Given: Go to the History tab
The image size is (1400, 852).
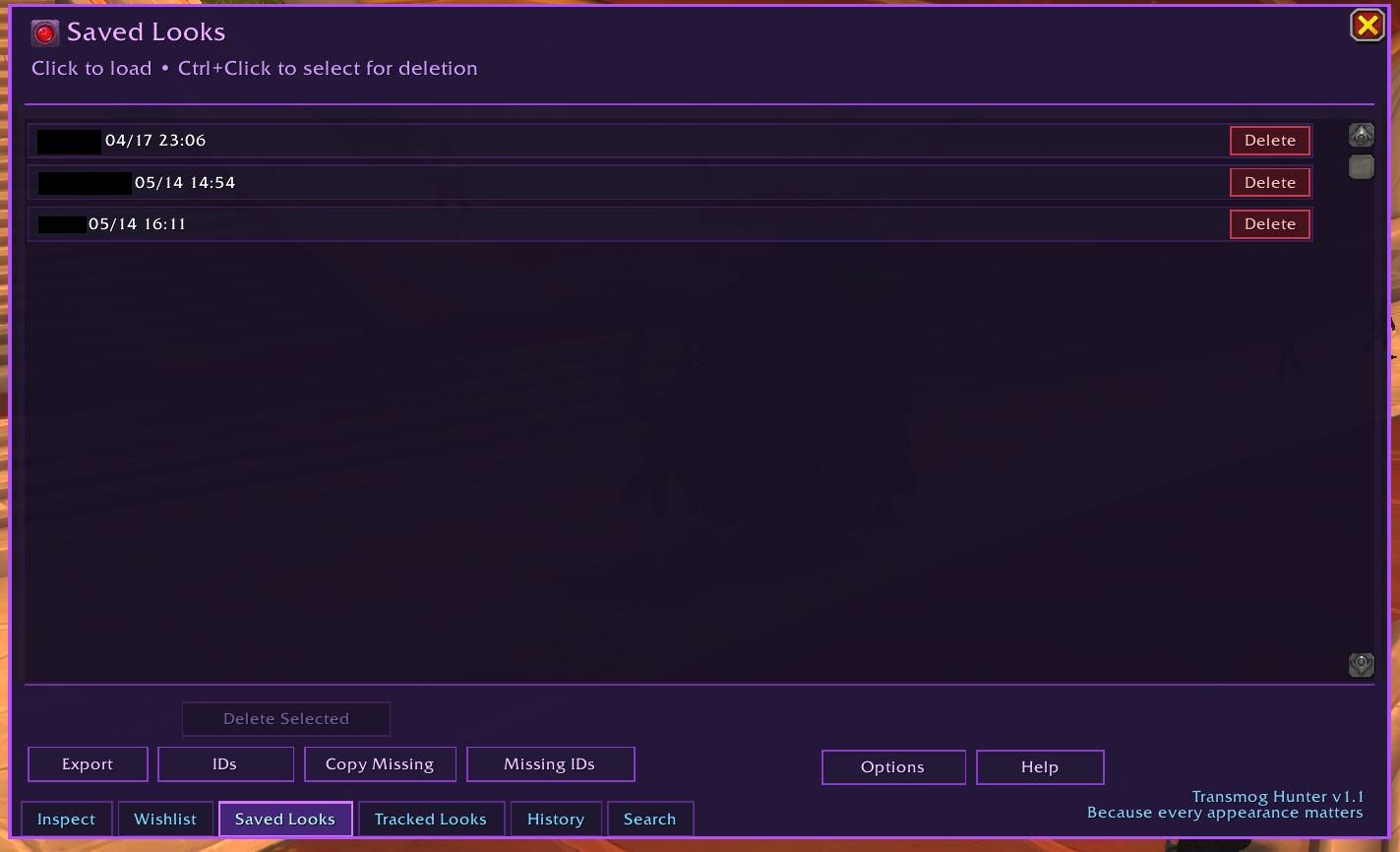Looking at the screenshot, I should pos(556,820).
